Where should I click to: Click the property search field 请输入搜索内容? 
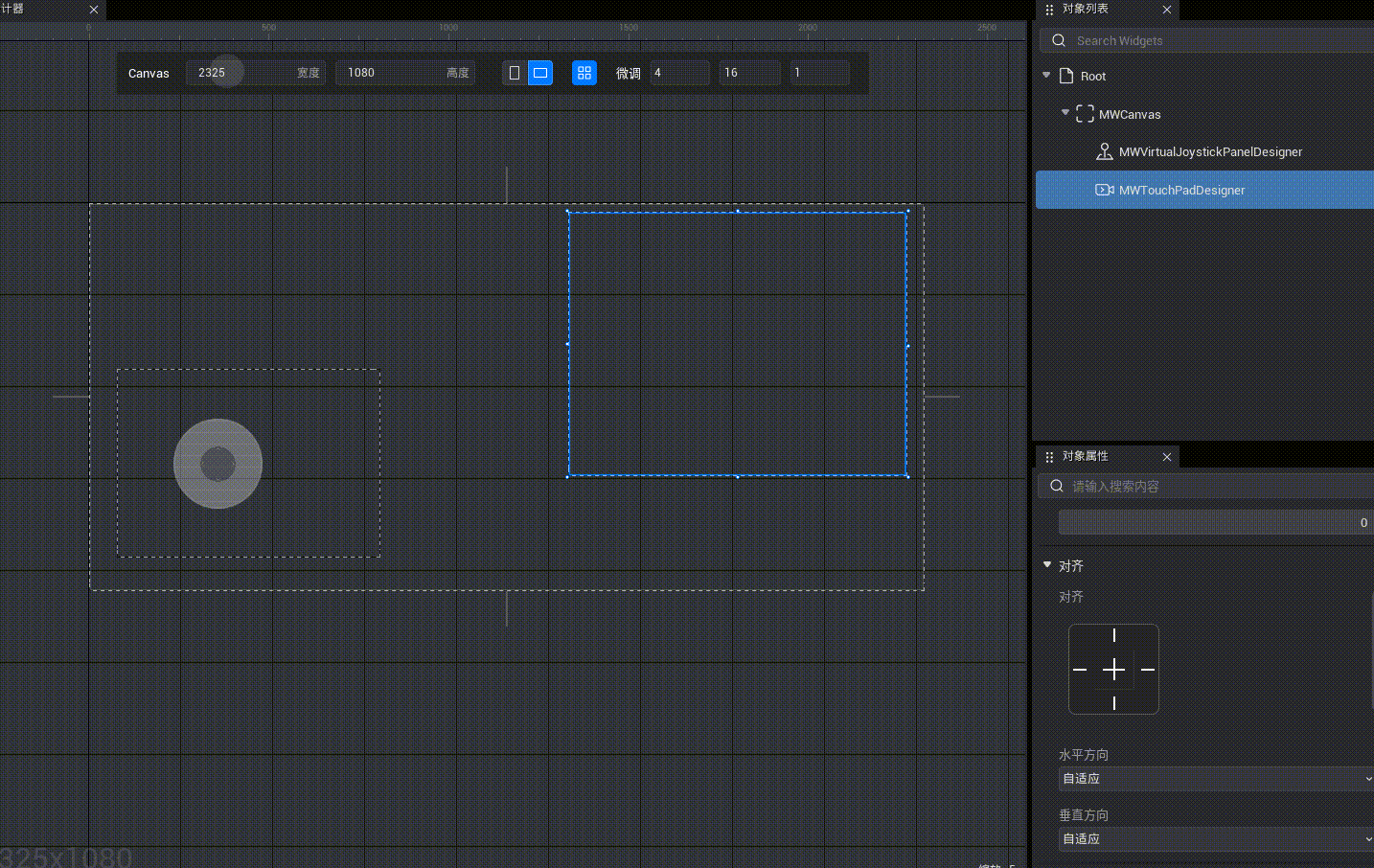pos(1205,486)
